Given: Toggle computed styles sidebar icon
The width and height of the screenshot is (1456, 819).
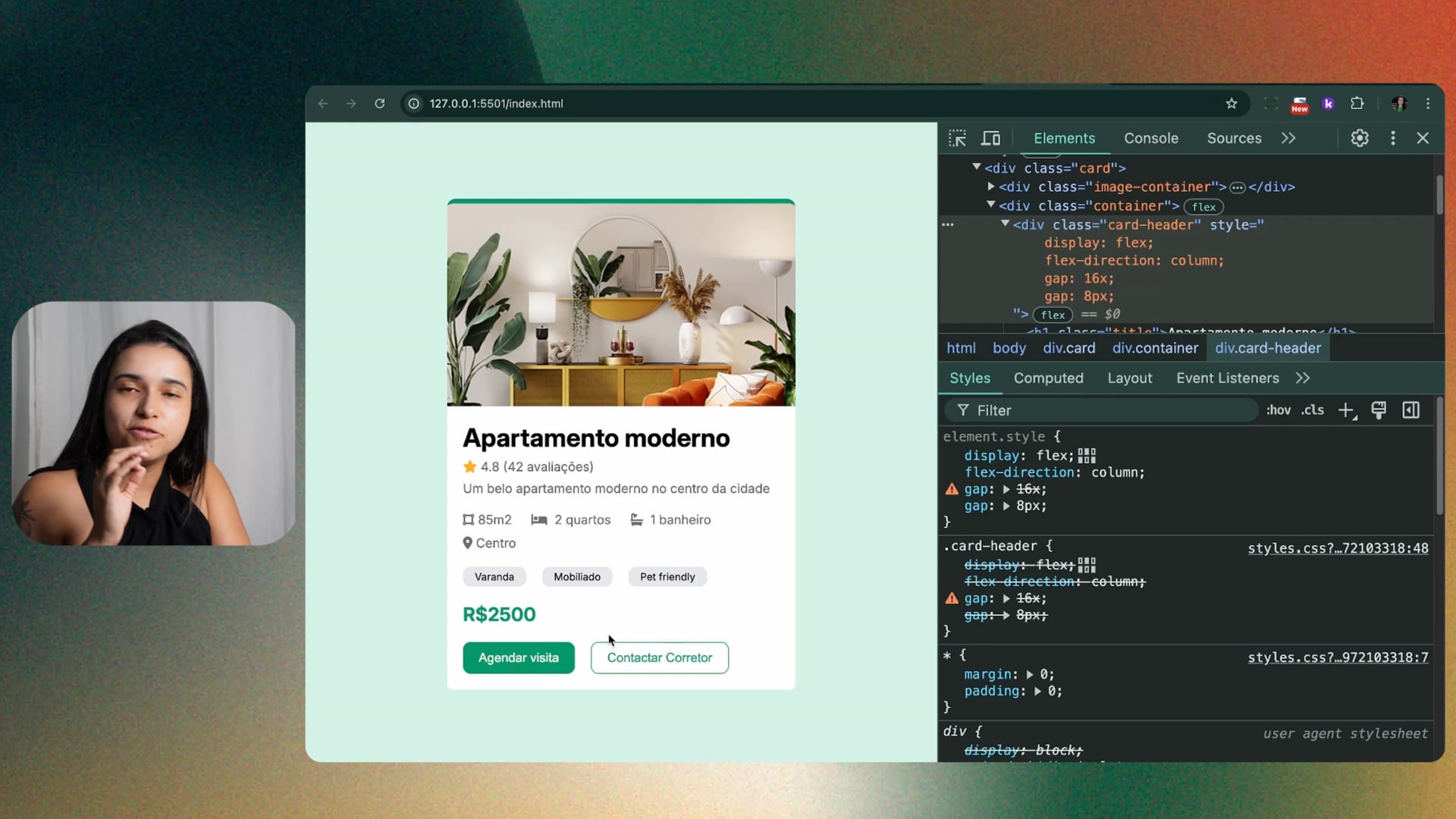Looking at the screenshot, I should point(1410,410).
